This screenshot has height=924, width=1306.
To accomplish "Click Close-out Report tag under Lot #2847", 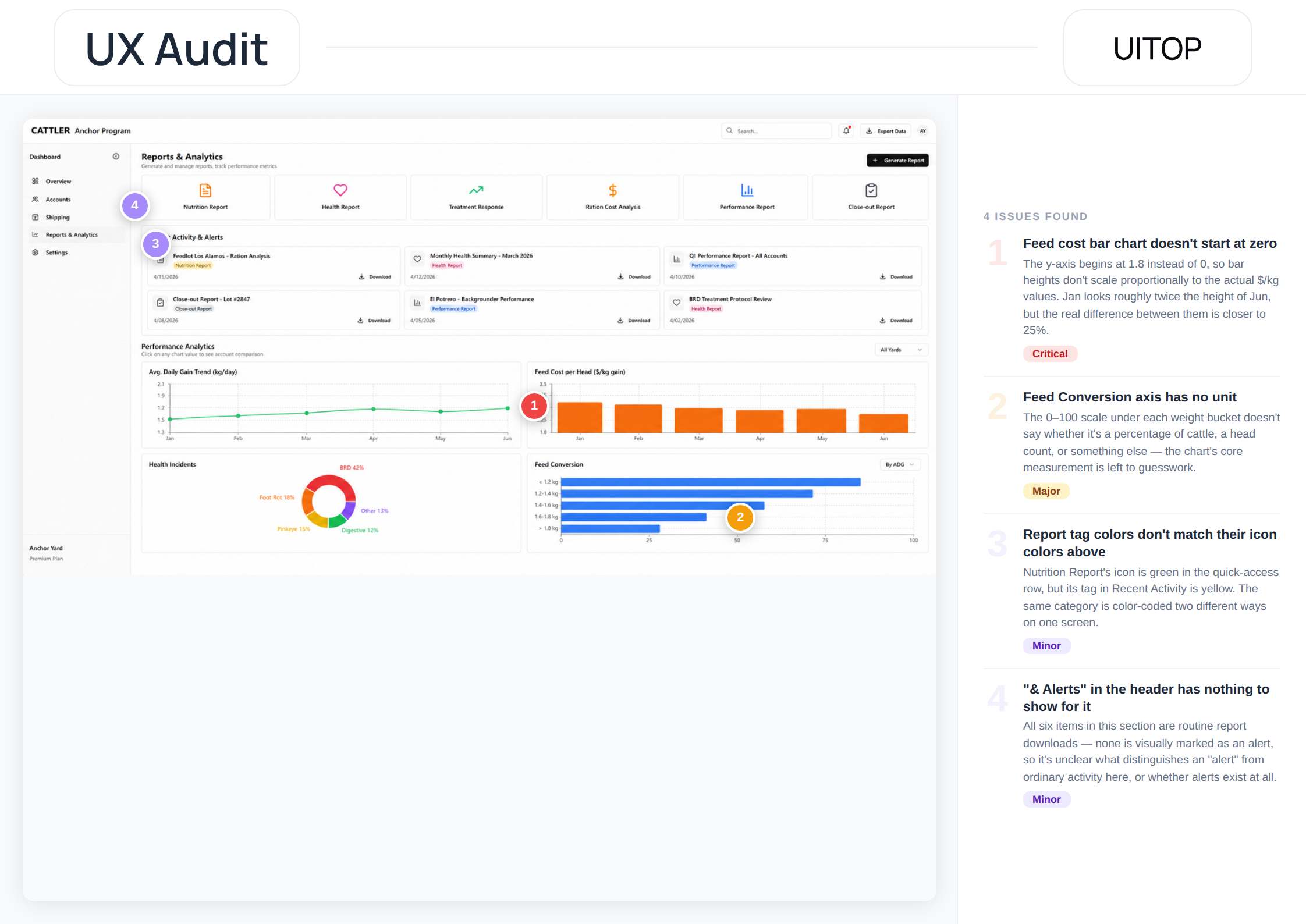I will 194,309.
